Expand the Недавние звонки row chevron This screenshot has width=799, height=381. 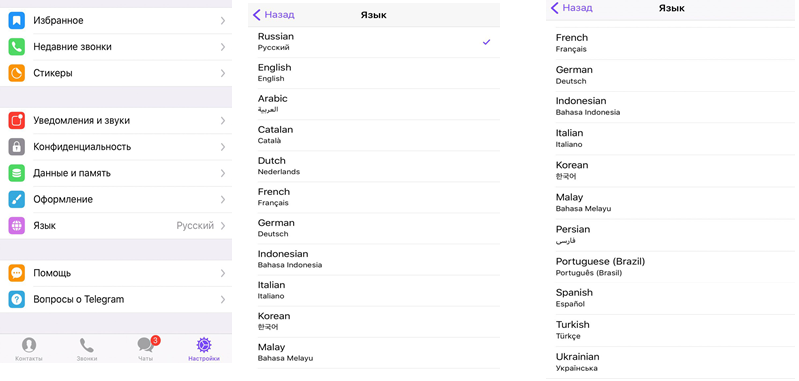[223, 47]
